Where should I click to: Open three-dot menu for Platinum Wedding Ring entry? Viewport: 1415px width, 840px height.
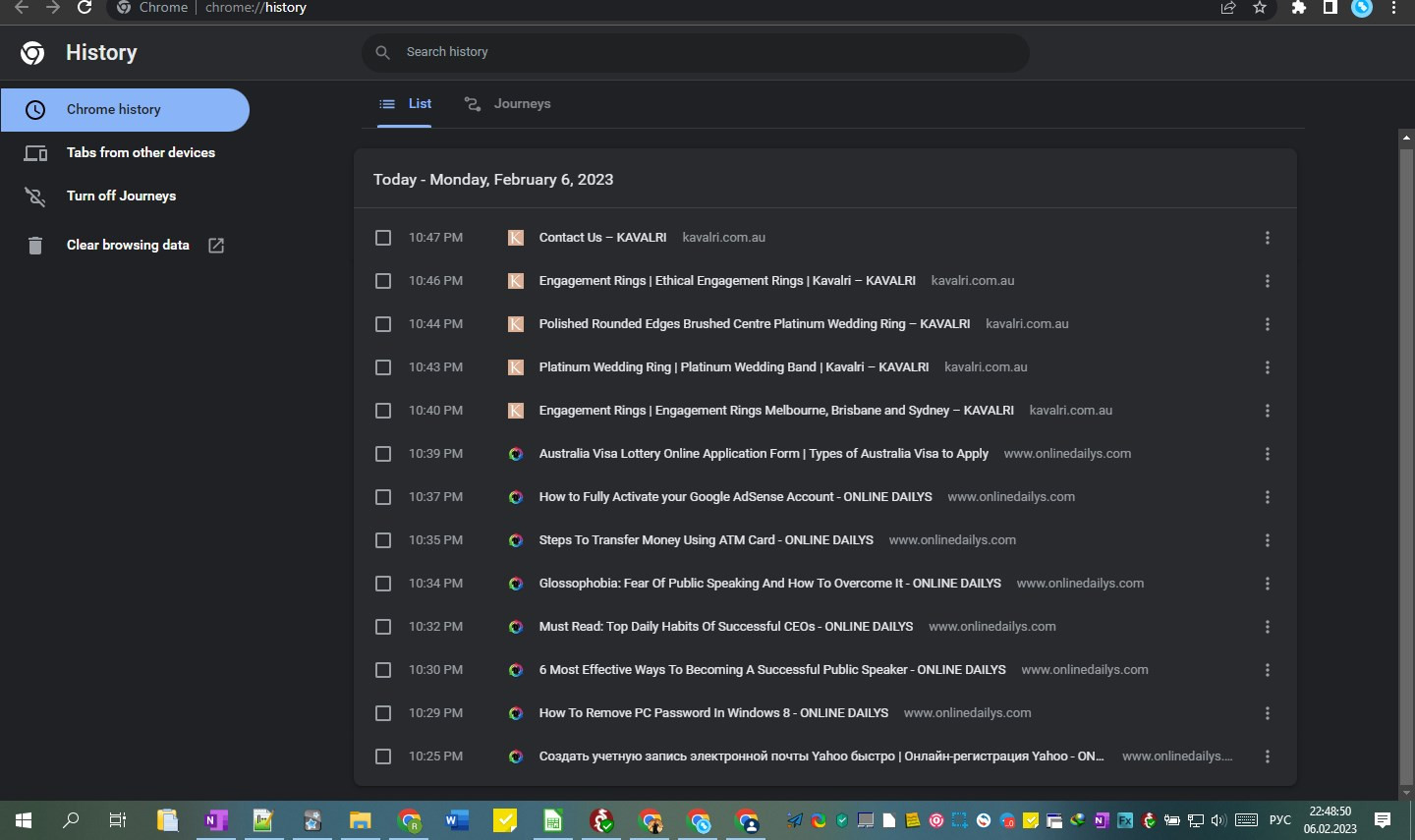pyautogui.click(x=1268, y=367)
